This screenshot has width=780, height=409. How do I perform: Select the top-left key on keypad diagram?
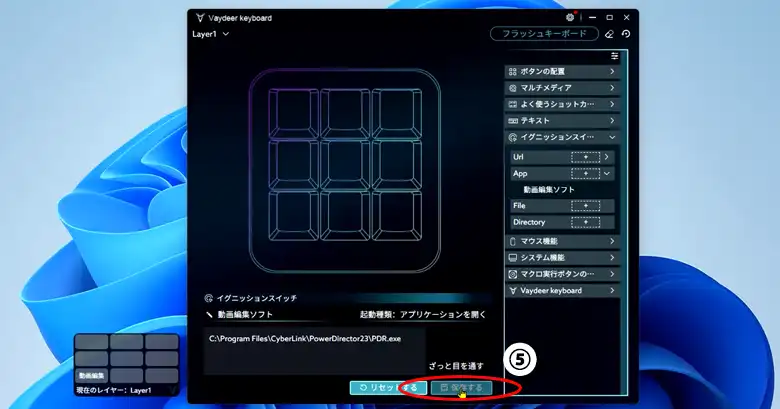pyautogui.click(x=293, y=114)
